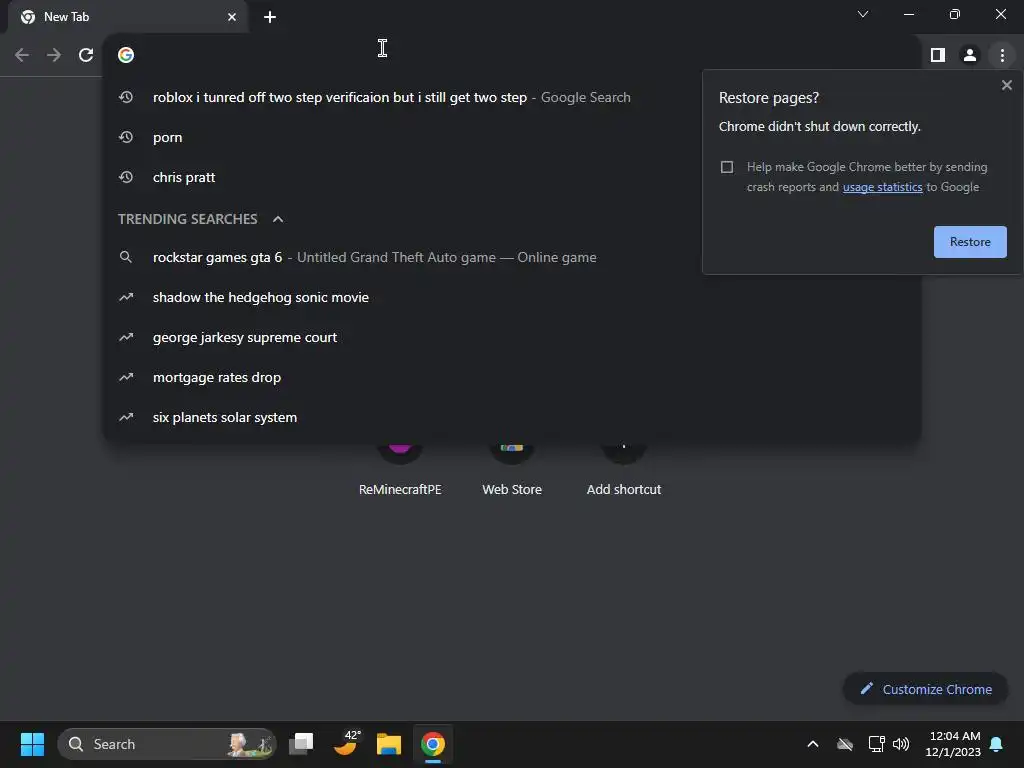Click trending icon beside mortgage rates drop

coord(126,377)
